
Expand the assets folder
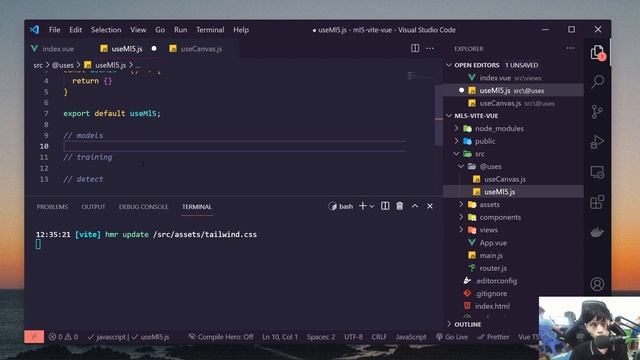[461, 204]
